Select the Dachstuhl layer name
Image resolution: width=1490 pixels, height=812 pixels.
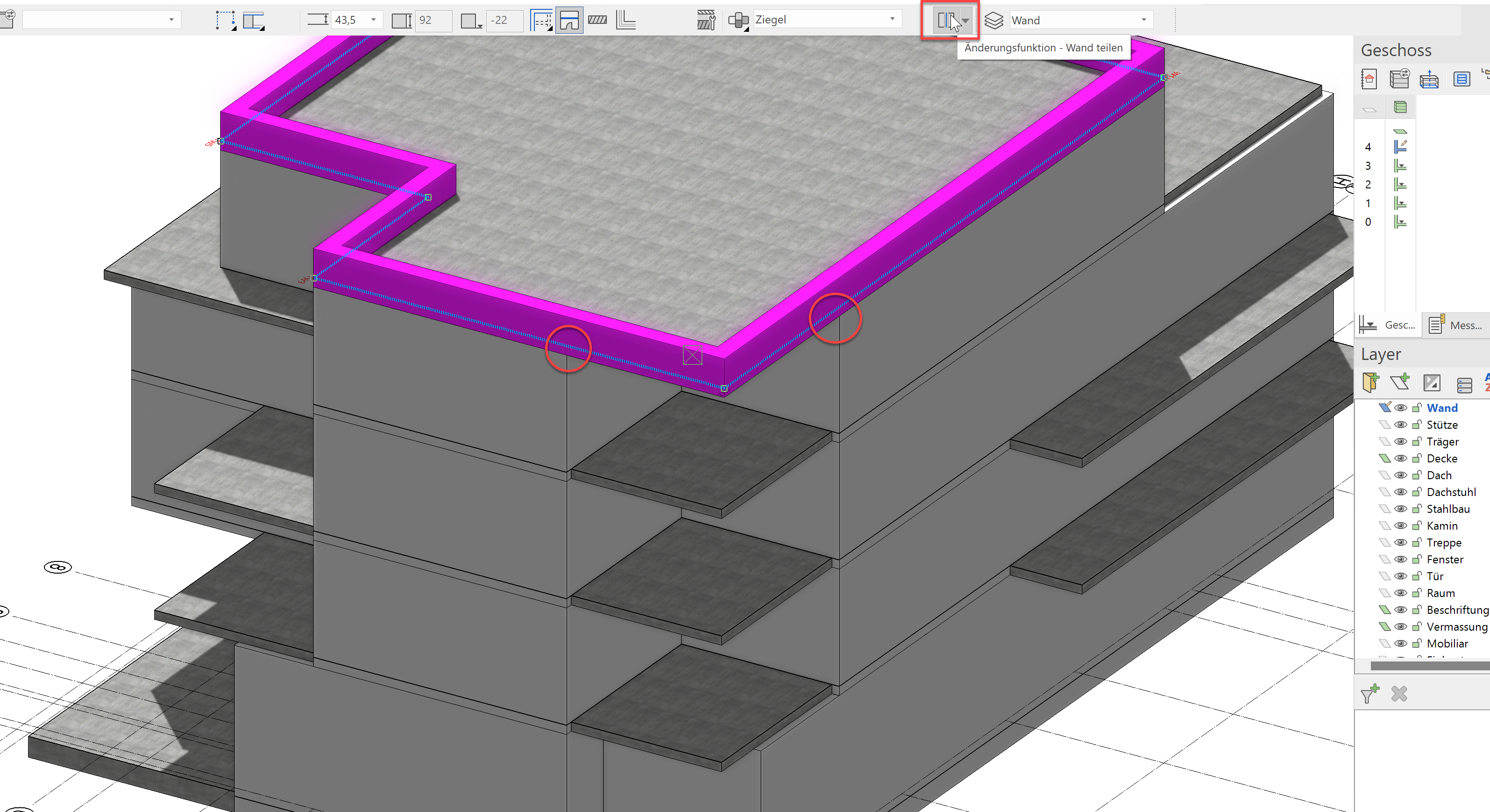point(1451,492)
